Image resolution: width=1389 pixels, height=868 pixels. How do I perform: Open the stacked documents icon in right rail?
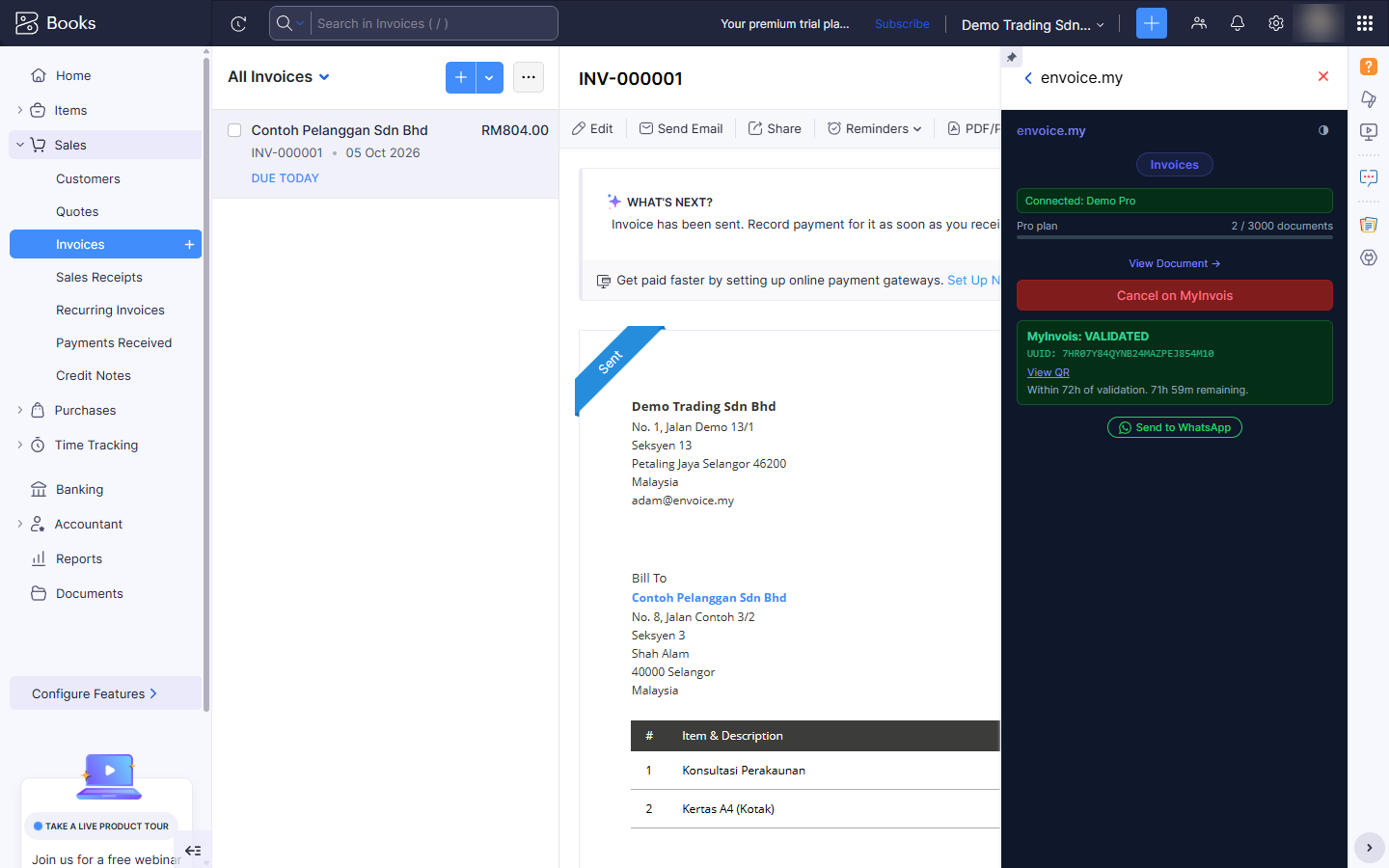pyautogui.click(x=1369, y=225)
